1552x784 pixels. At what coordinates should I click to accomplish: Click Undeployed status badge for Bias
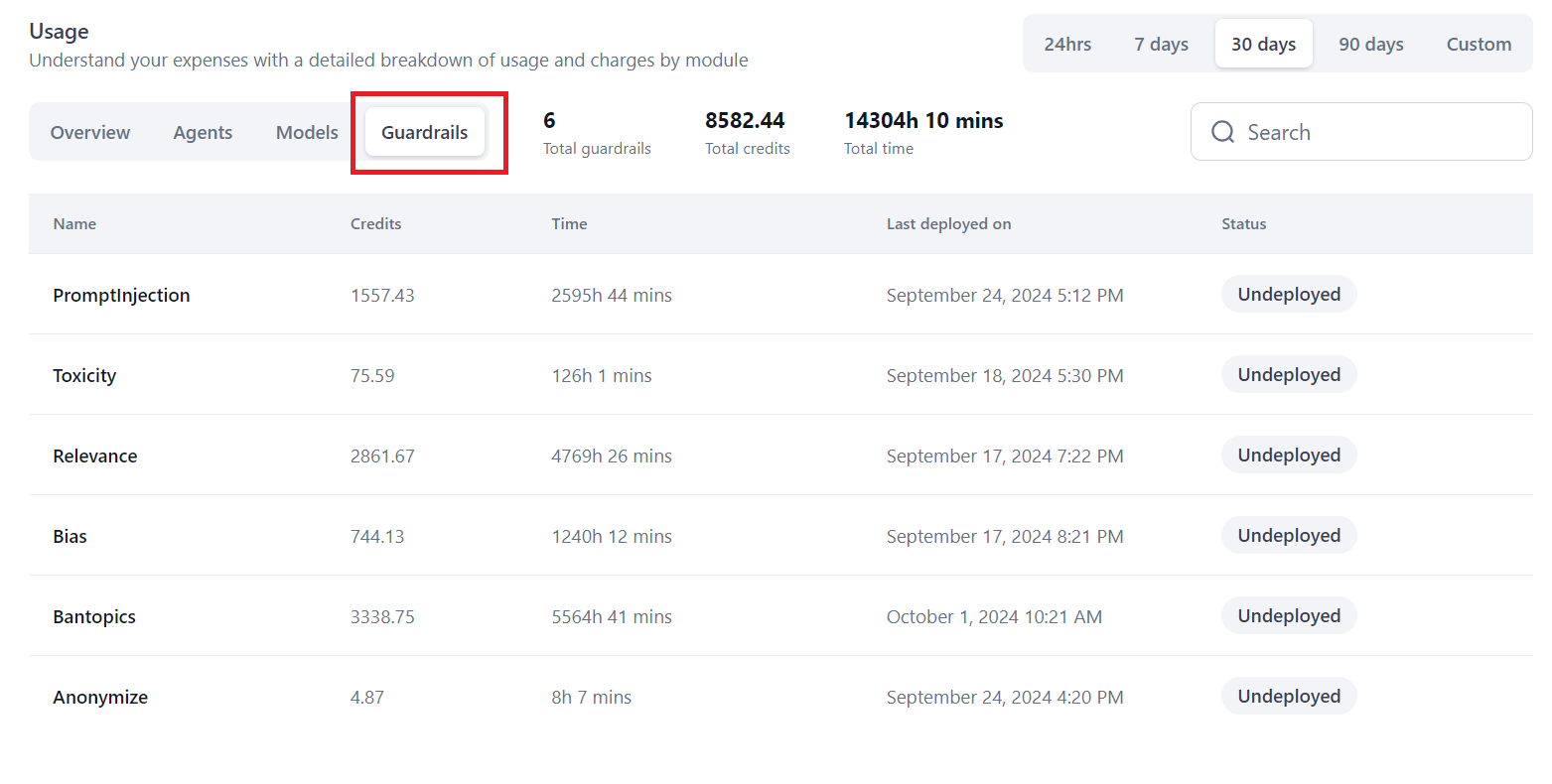tap(1288, 536)
